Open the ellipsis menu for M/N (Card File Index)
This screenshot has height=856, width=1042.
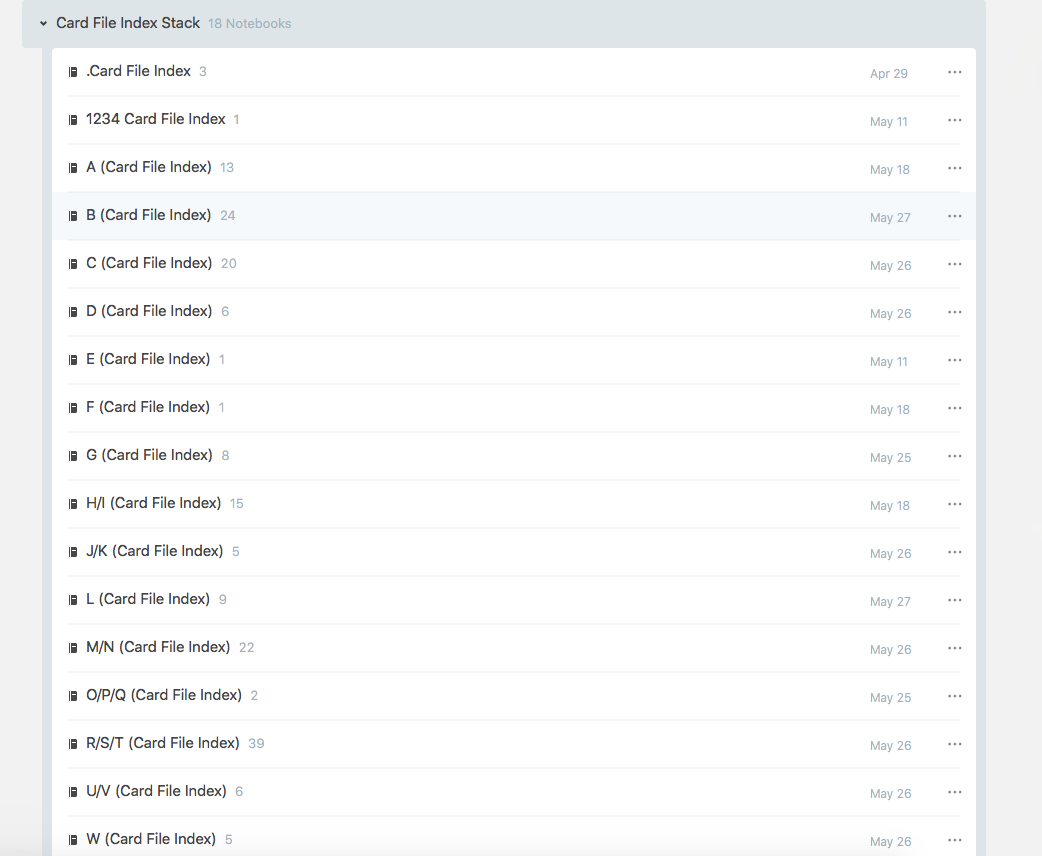pos(954,648)
